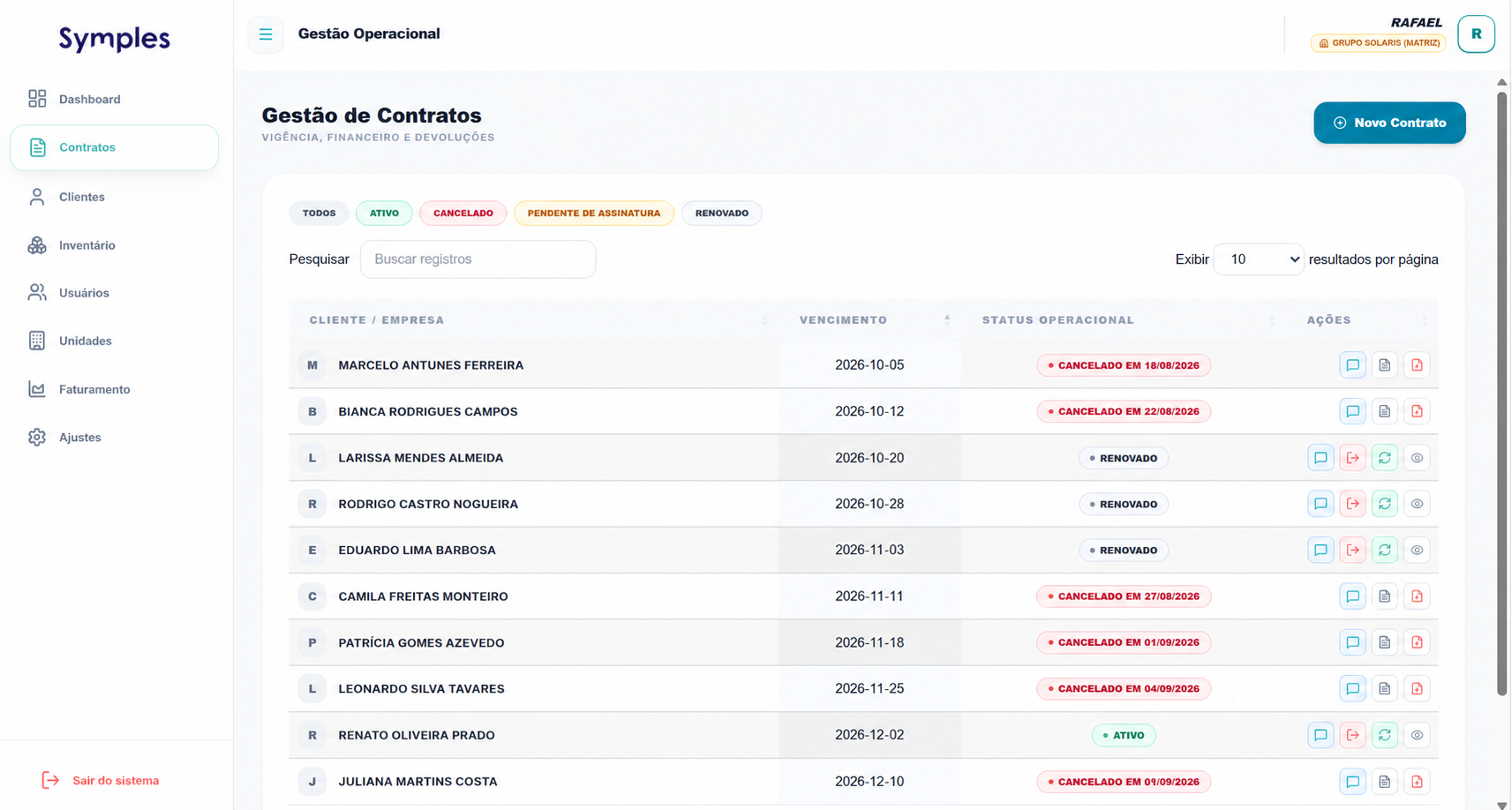
Task: View Larissa Mendes Almeida contract eye icon
Action: 1417,458
